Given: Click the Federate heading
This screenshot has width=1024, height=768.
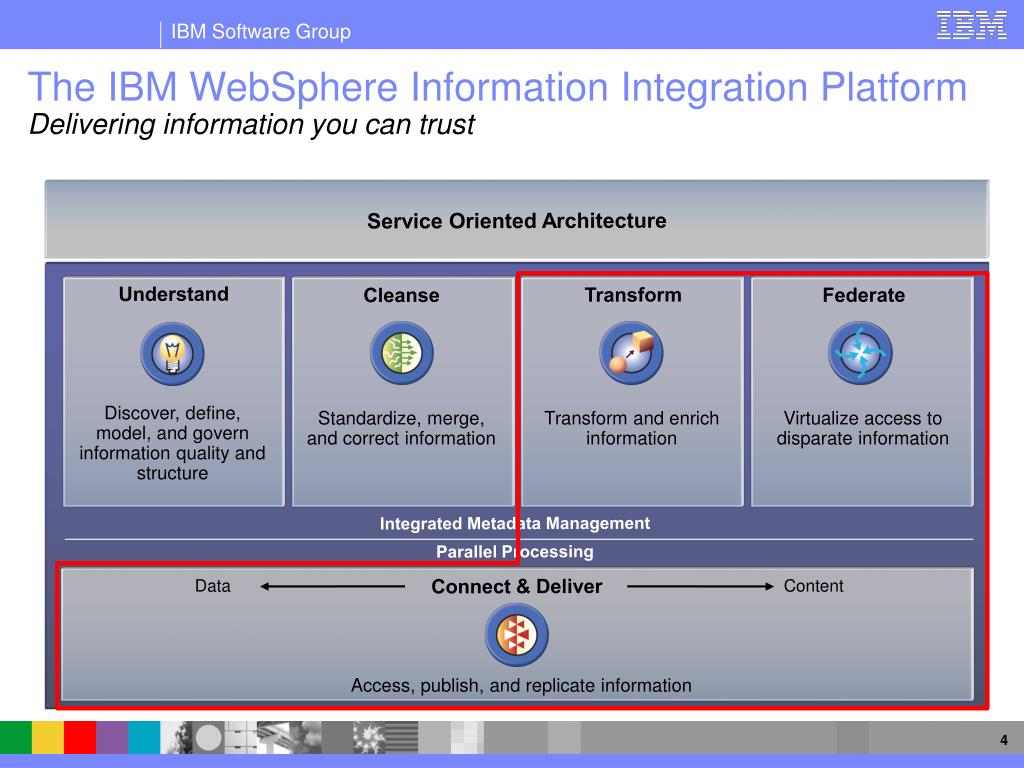Looking at the screenshot, I should pyautogui.click(x=863, y=295).
